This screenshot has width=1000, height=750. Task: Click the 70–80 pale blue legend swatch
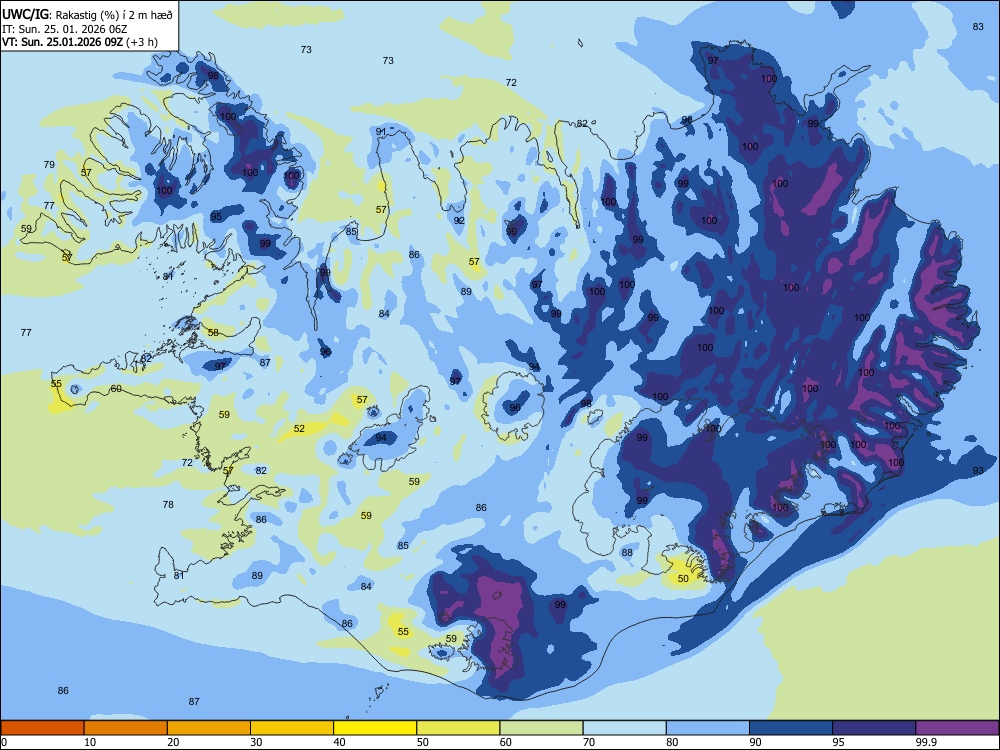pyautogui.click(x=624, y=728)
